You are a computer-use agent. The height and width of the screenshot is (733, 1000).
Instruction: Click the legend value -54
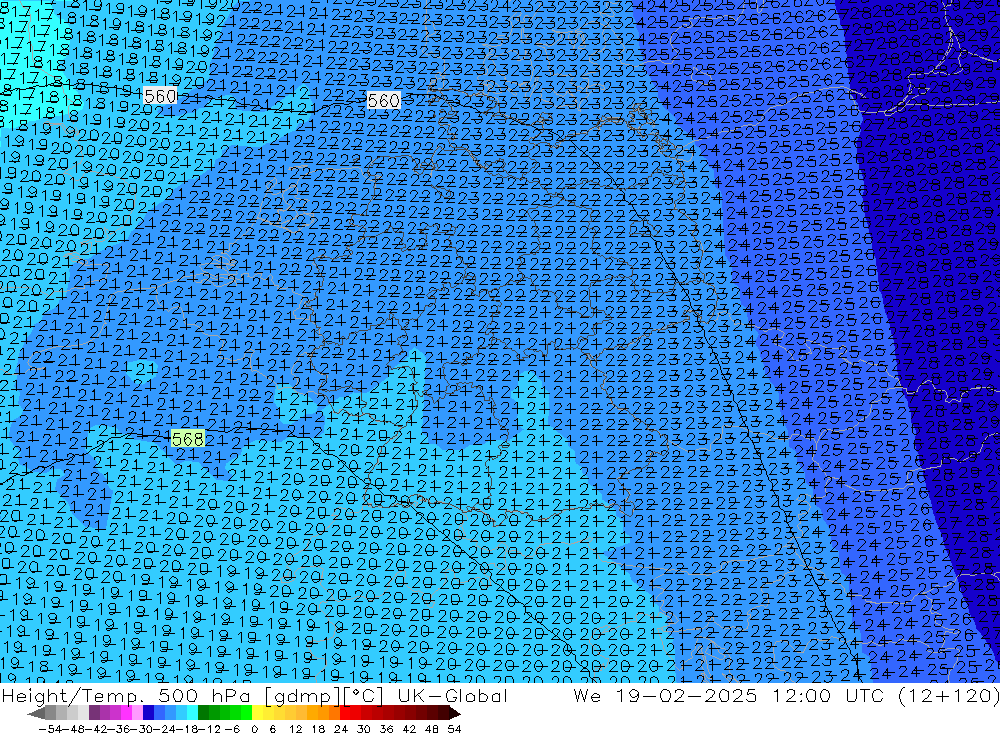coord(50,729)
